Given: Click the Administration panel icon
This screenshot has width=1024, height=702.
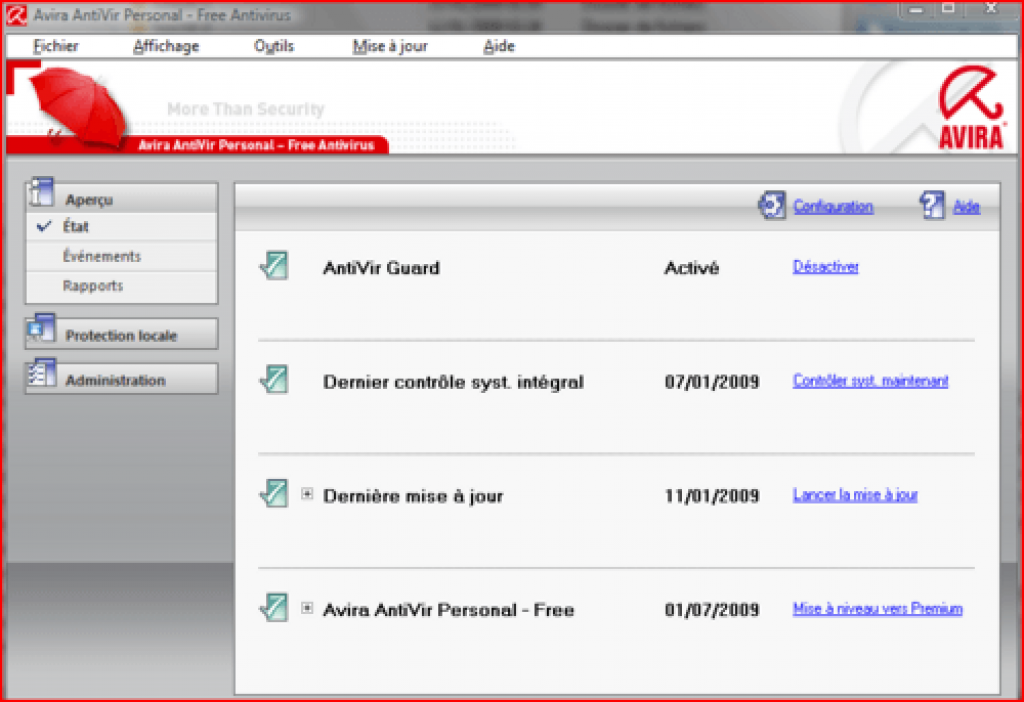Looking at the screenshot, I should [41, 374].
